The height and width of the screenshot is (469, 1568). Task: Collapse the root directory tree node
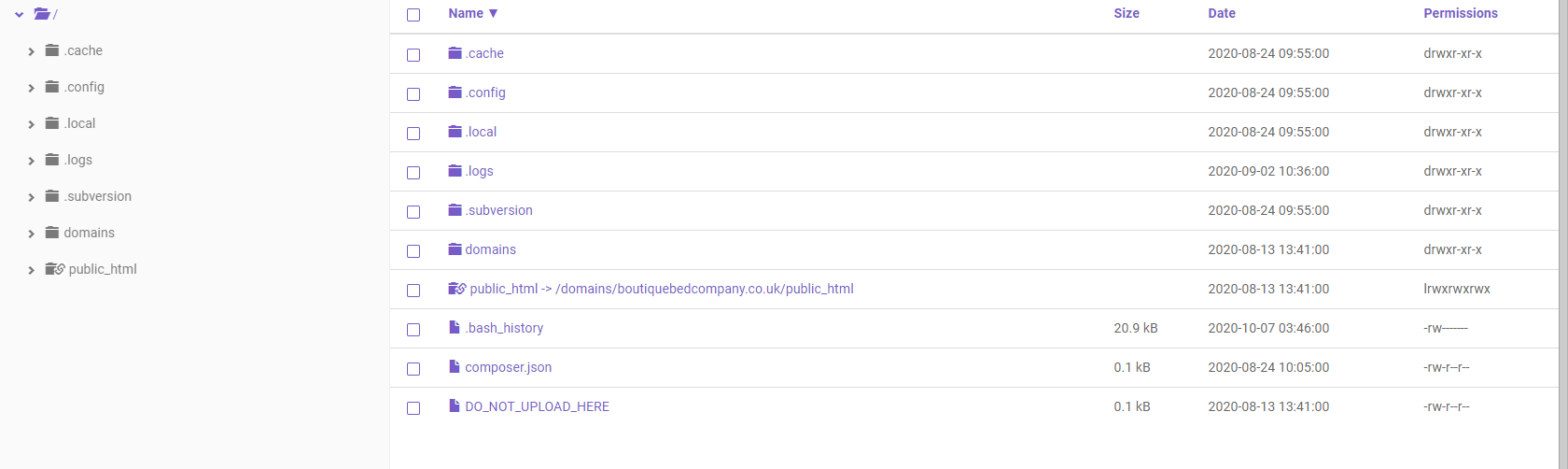click(x=19, y=15)
